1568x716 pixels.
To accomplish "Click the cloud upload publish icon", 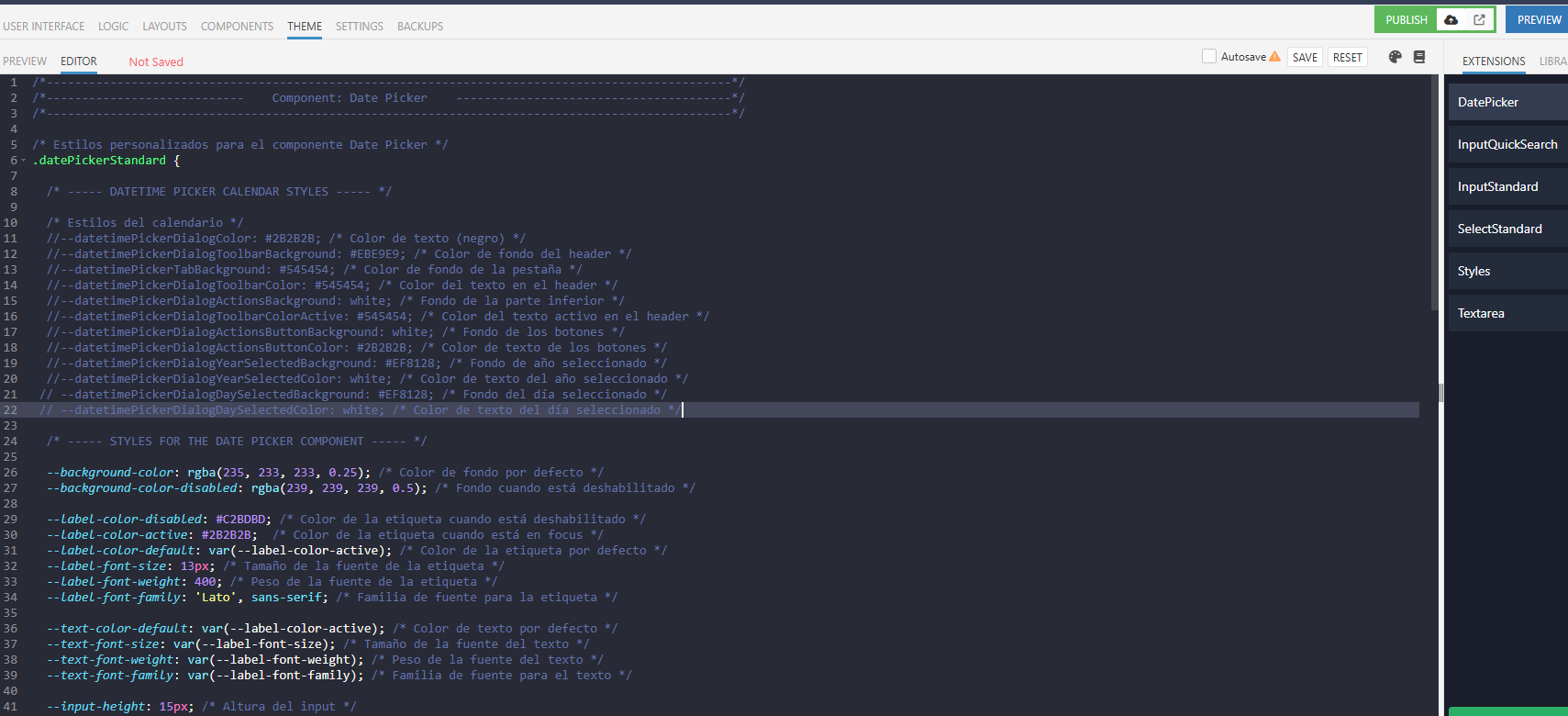I will tap(1451, 19).
